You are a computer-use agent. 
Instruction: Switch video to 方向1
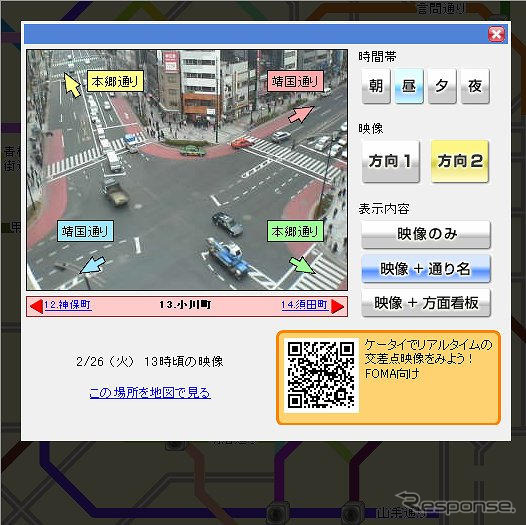coord(391,161)
